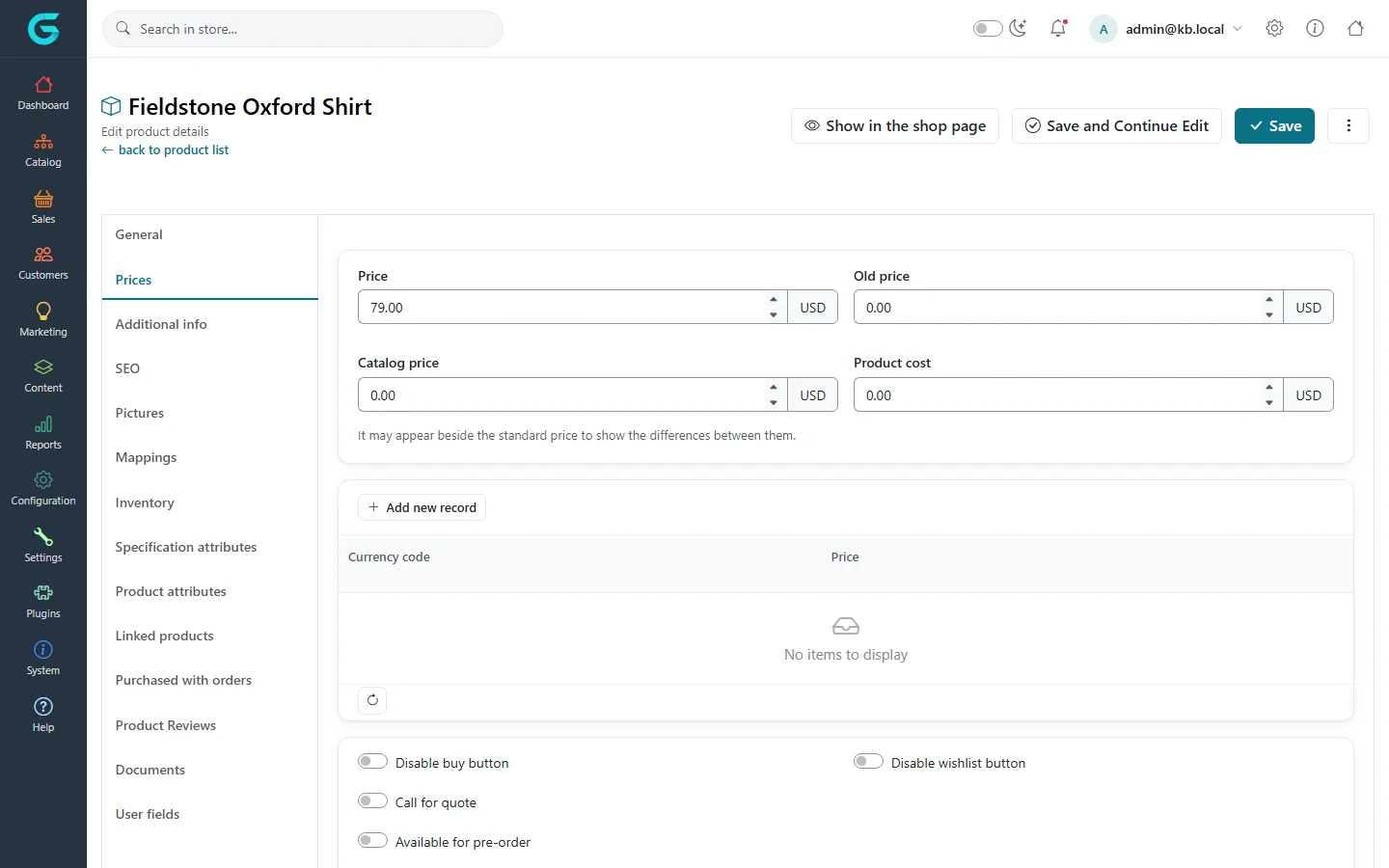
Task: Open the Plugins puzzle icon
Action: 43,593
